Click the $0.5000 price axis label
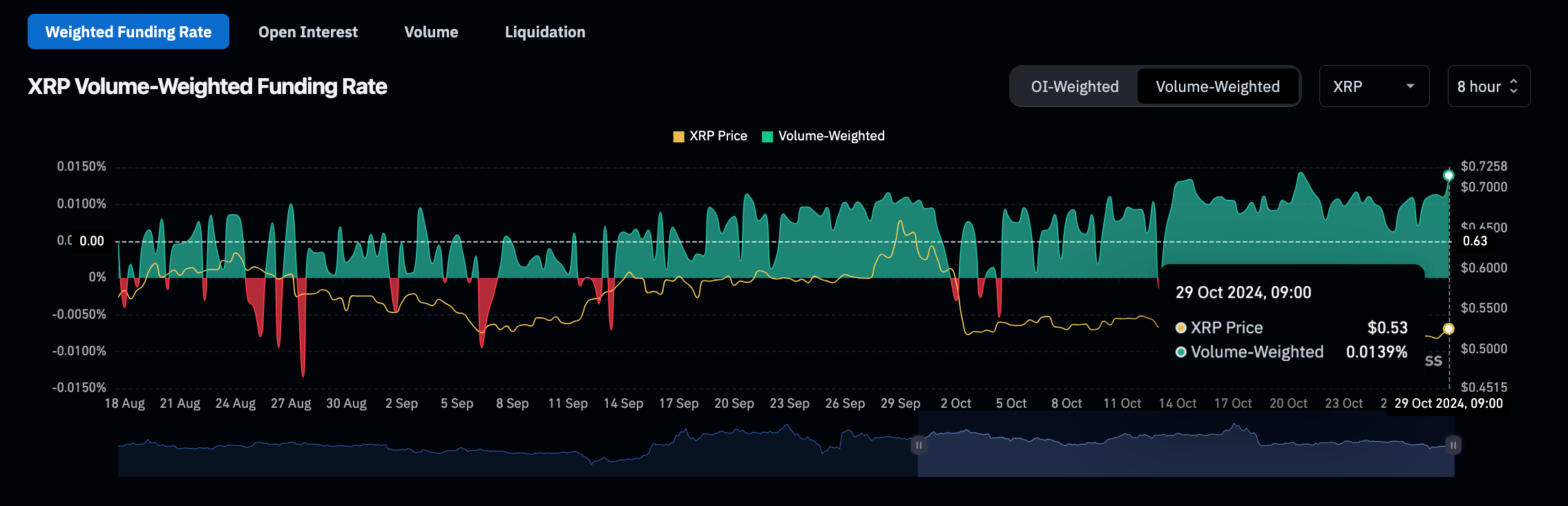The image size is (1568, 506). [1484, 349]
